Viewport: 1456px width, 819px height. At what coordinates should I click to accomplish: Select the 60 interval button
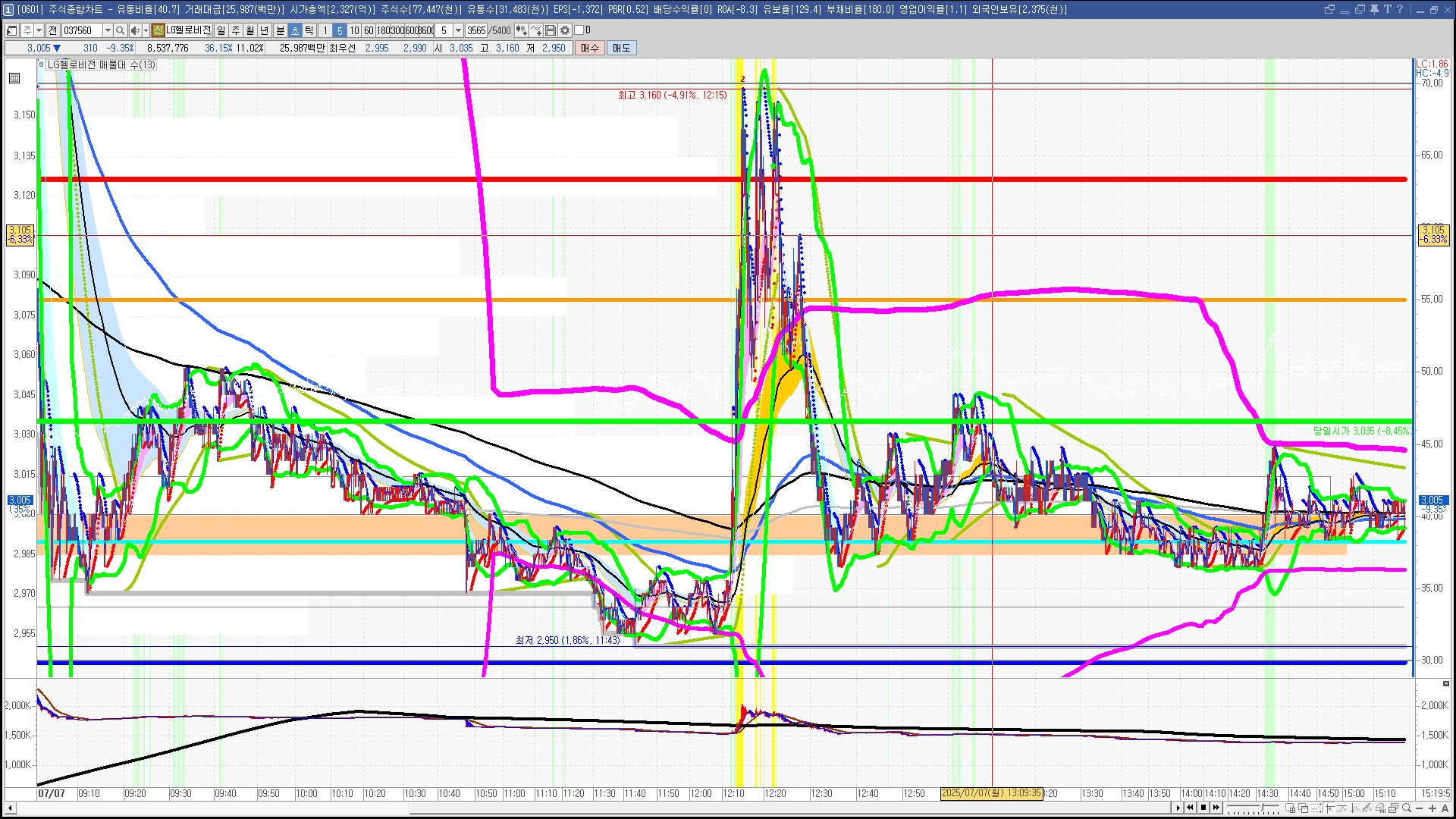click(x=369, y=30)
